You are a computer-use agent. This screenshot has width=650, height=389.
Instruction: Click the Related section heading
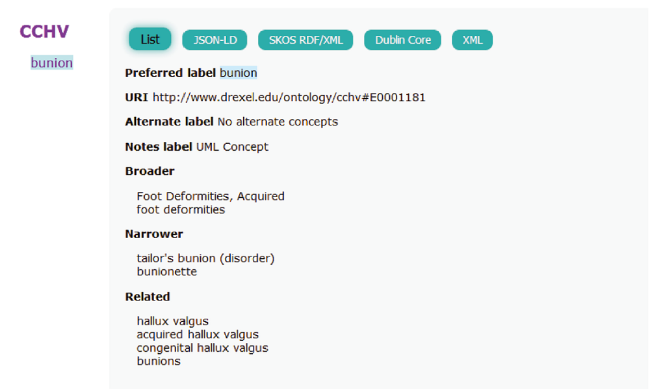(148, 297)
